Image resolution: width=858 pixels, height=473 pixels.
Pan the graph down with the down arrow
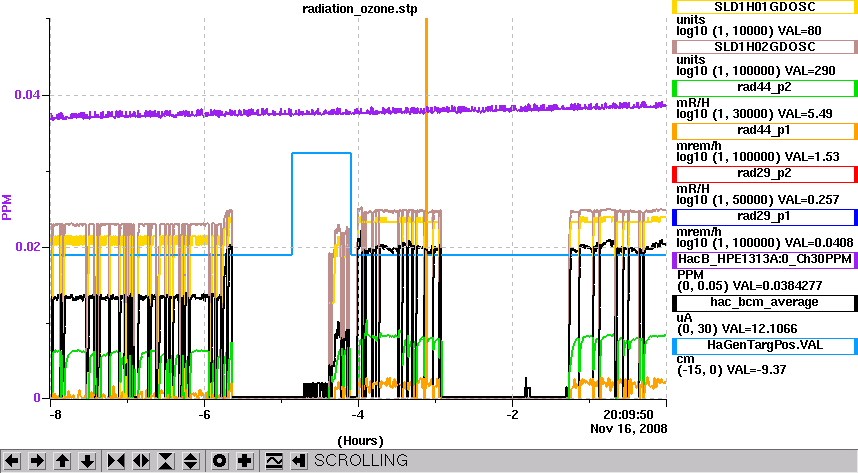point(88,461)
